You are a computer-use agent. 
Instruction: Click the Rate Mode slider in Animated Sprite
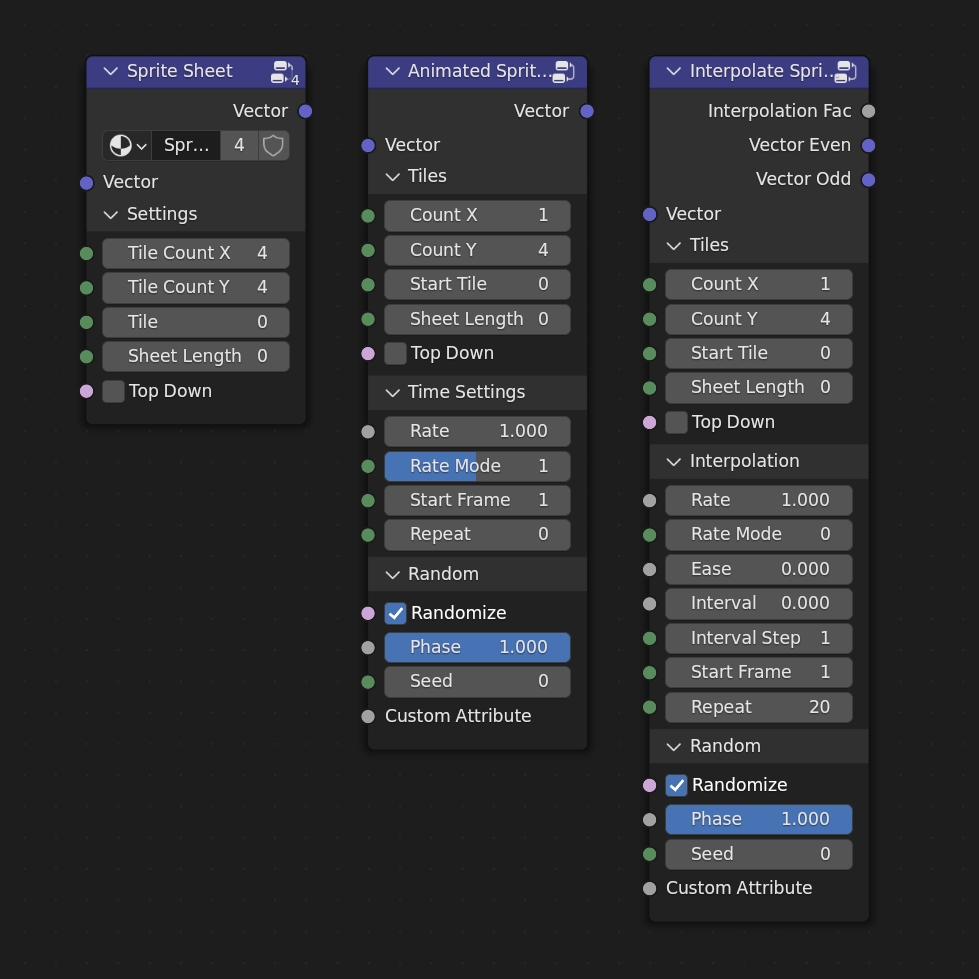tap(477, 466)
